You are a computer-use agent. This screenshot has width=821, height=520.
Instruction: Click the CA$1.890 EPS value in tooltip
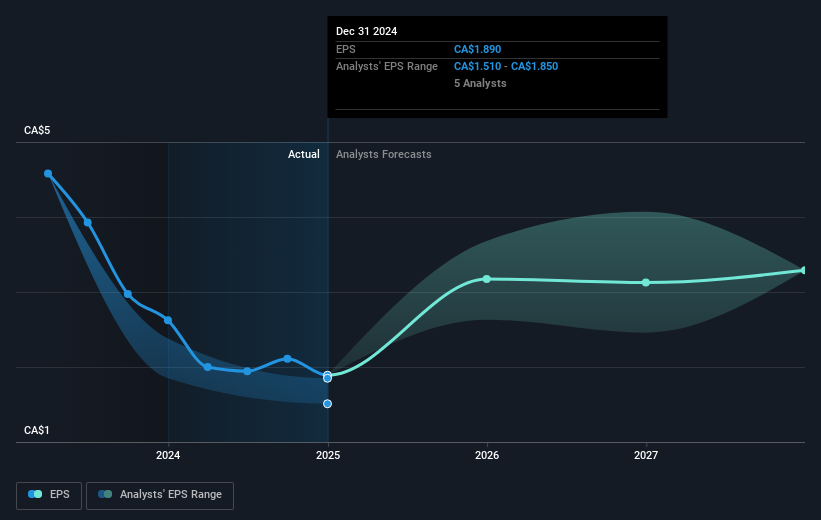tap(478, 49)
